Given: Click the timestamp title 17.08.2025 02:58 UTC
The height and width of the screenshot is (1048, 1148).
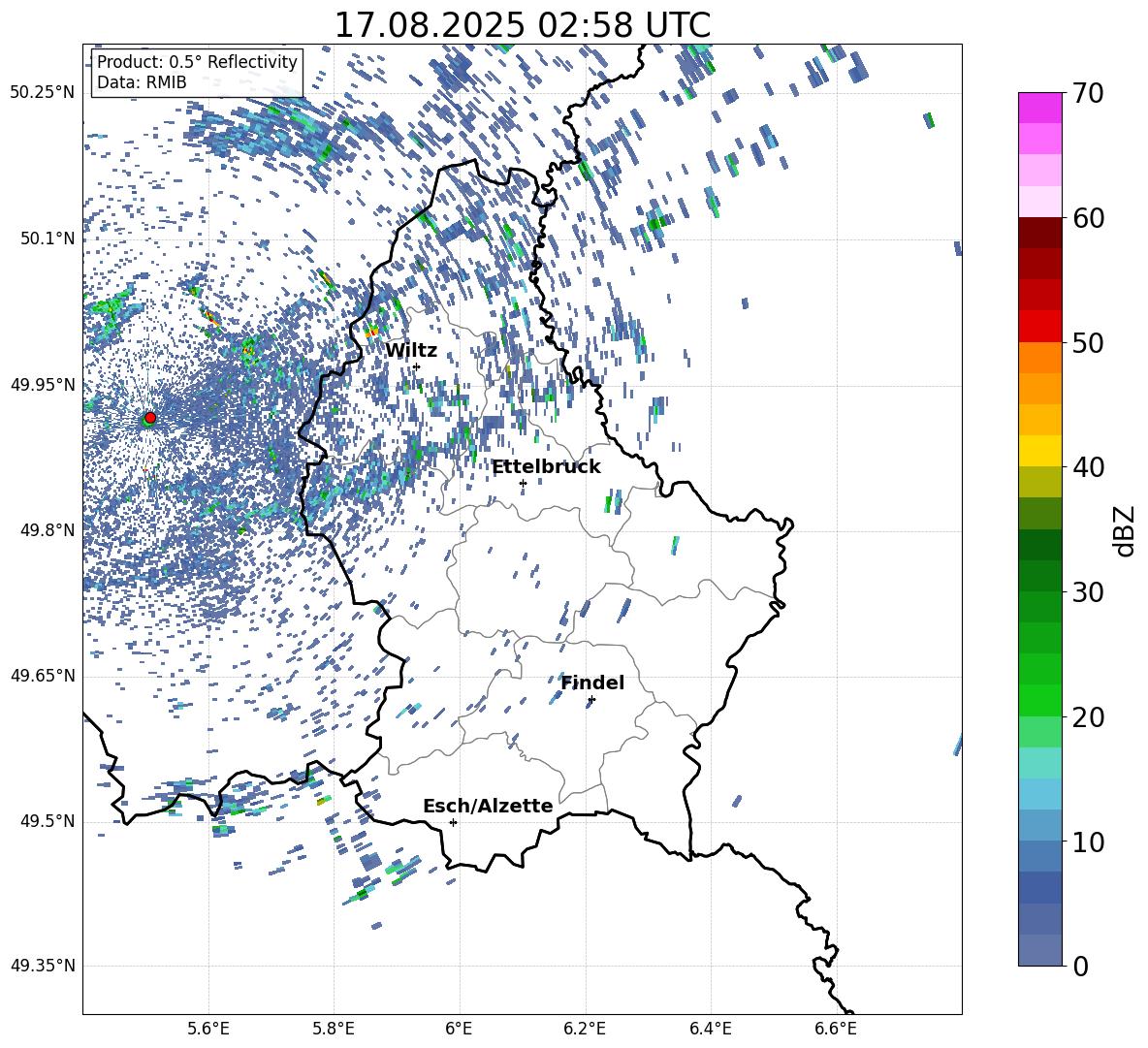Looking at the screenshot, I should coord(522,25).
